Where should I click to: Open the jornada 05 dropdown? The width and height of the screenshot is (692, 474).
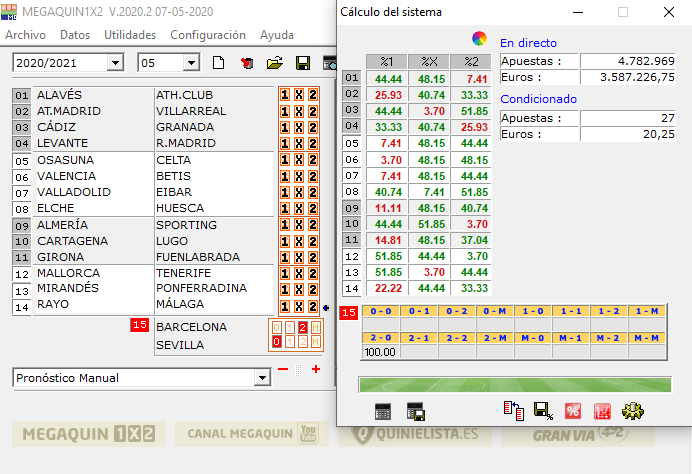(x=191, y=63)
